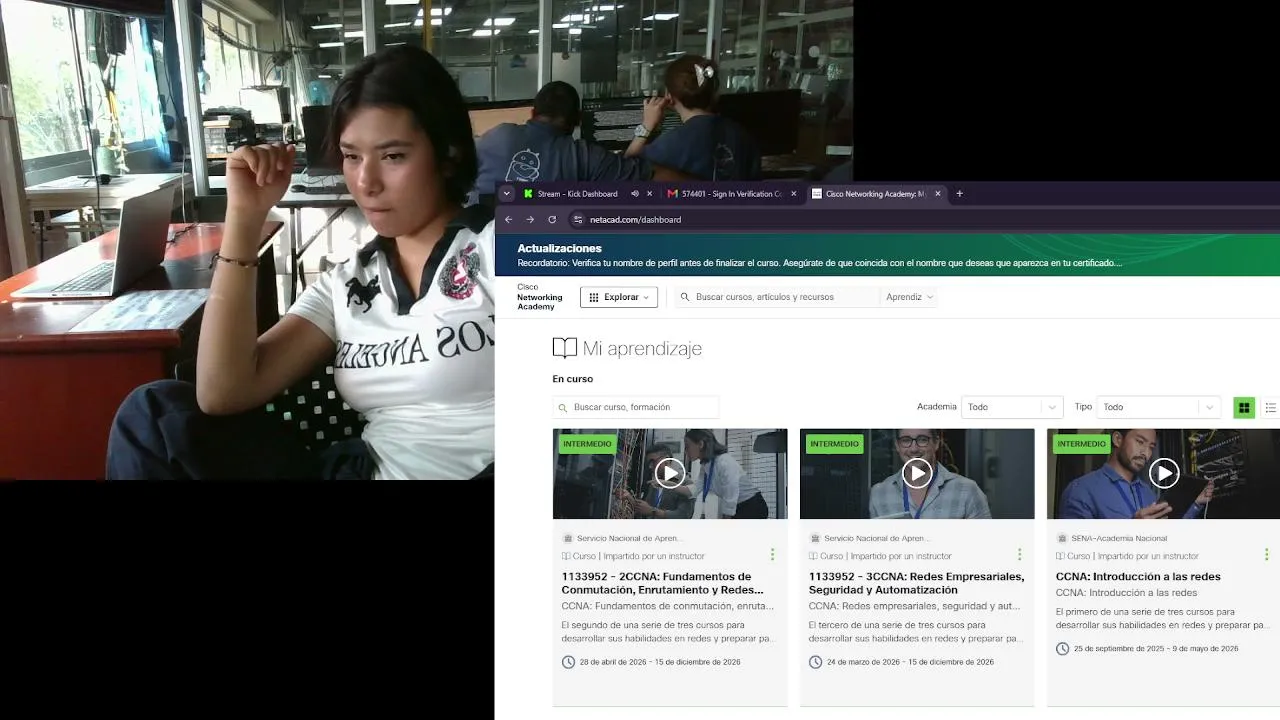Image resolution: width=1280 pixels, height=720 pixels.
Task: Click date range 24 de marzo de 2026
Action: (x=910, y=662)
